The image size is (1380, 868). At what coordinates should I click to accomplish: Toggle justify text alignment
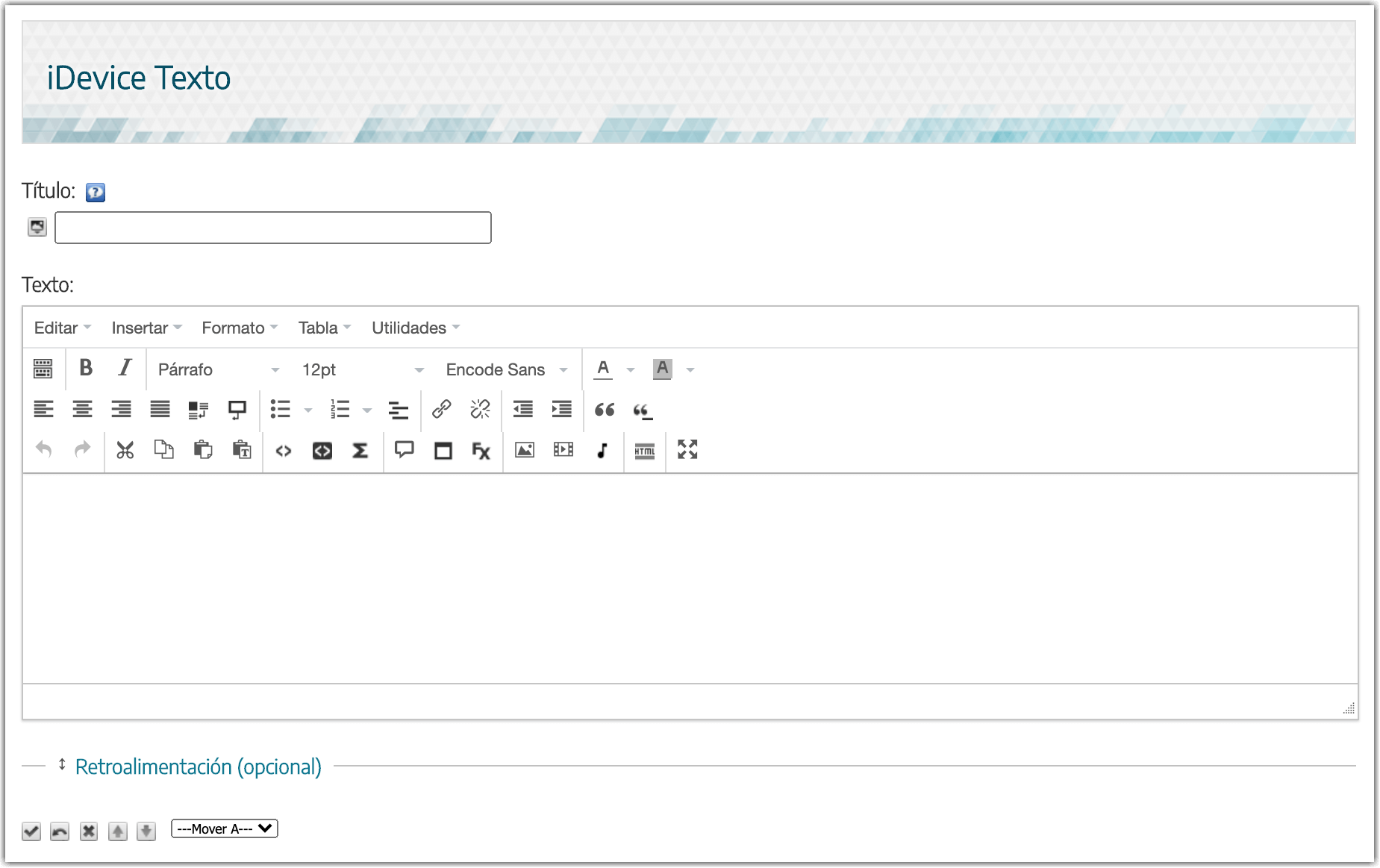click(160, 409)
